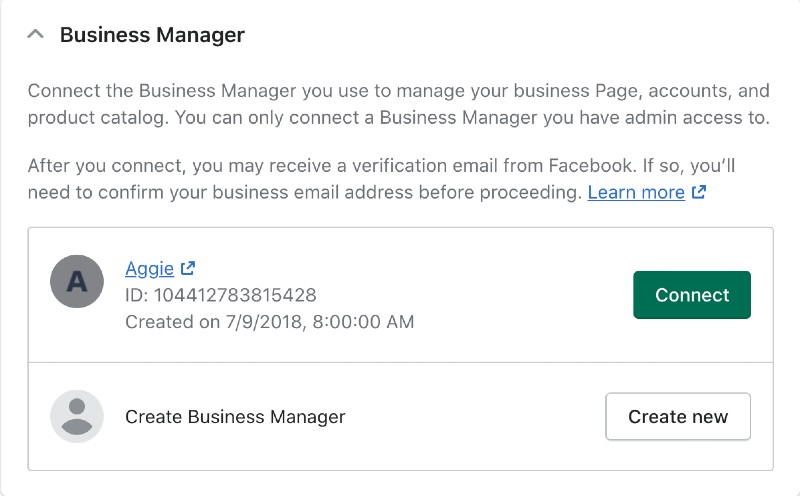Open the Aggie business link
The height and width of the screenshot is (496, 800).
(149, 268)
